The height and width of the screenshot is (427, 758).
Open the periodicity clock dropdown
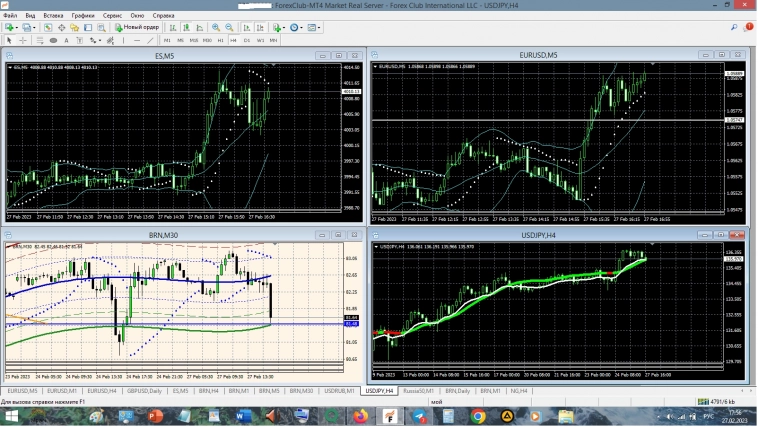coord(299,28)
